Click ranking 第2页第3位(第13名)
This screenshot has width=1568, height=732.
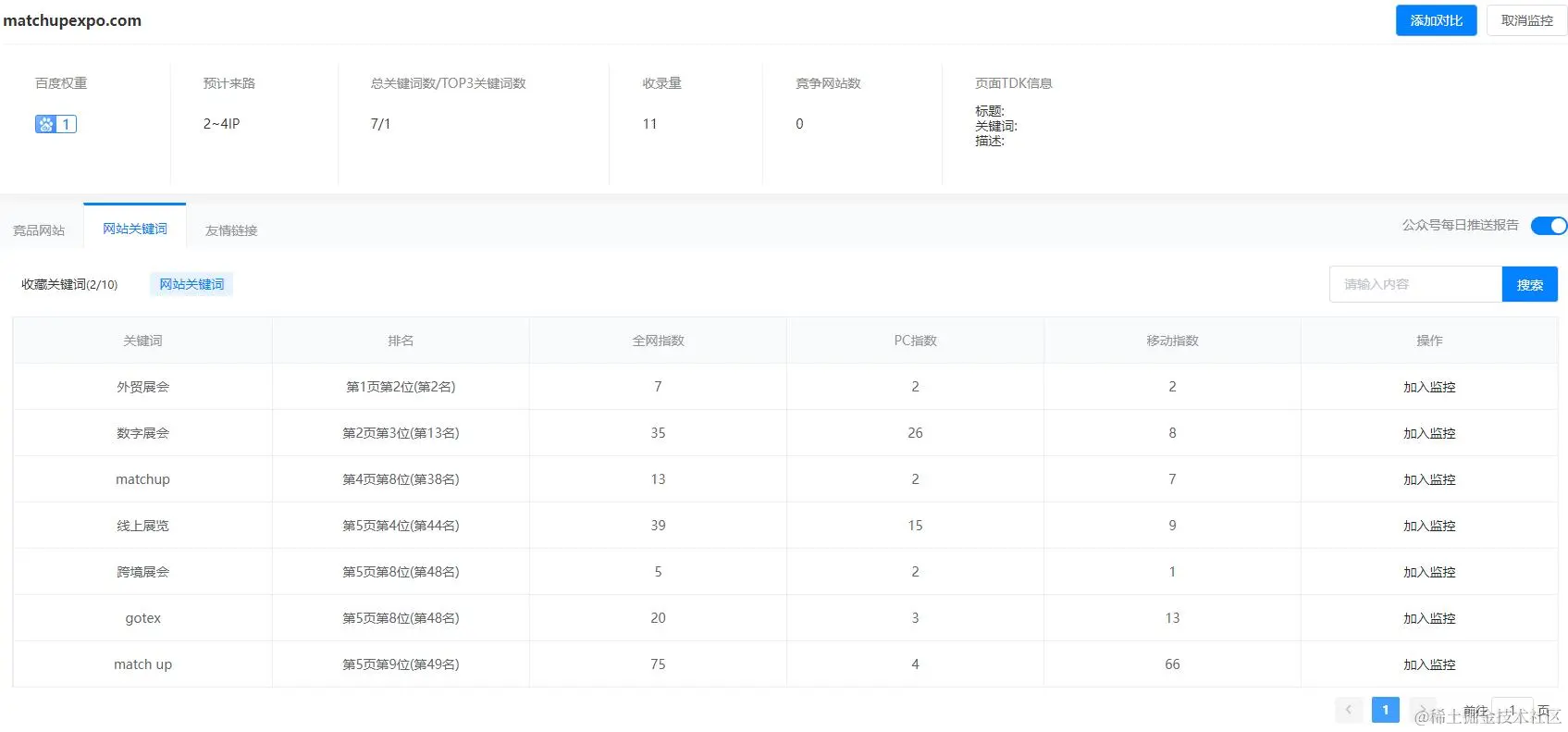[x=401, y=433]
